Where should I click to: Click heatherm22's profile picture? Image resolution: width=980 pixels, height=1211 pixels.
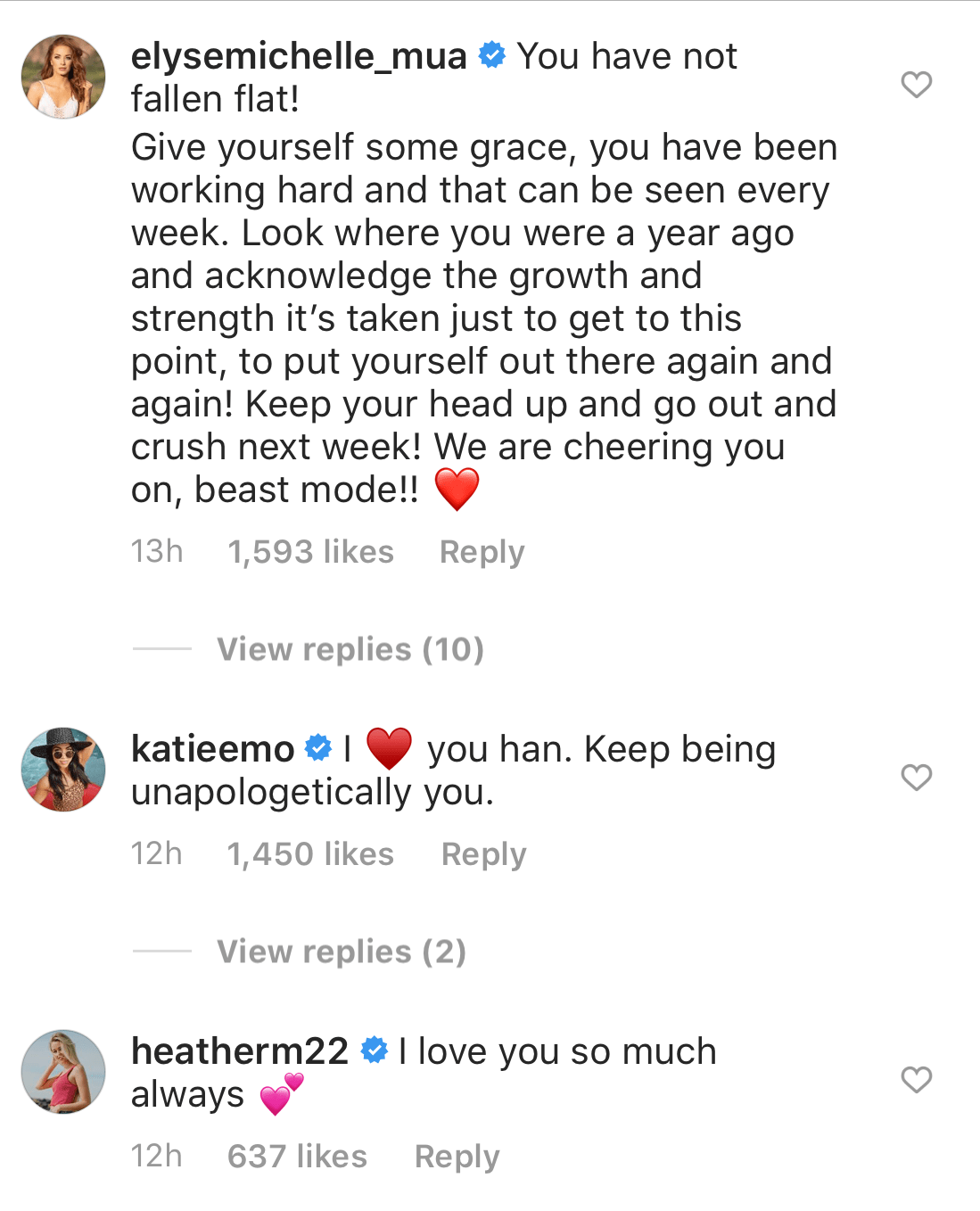pyautogui.click(x=62, y=1072)
